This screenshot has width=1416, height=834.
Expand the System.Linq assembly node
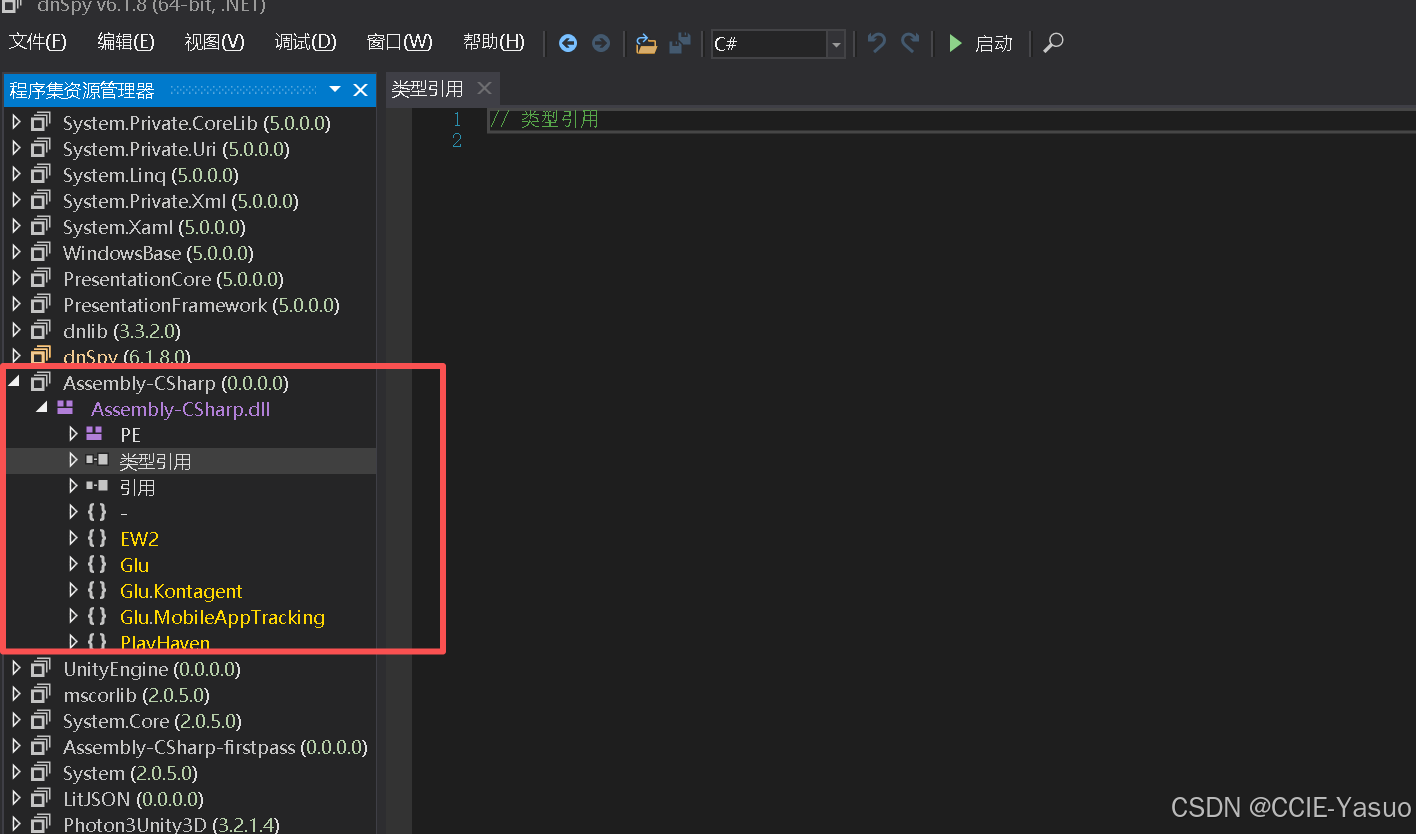click(16, 174)
